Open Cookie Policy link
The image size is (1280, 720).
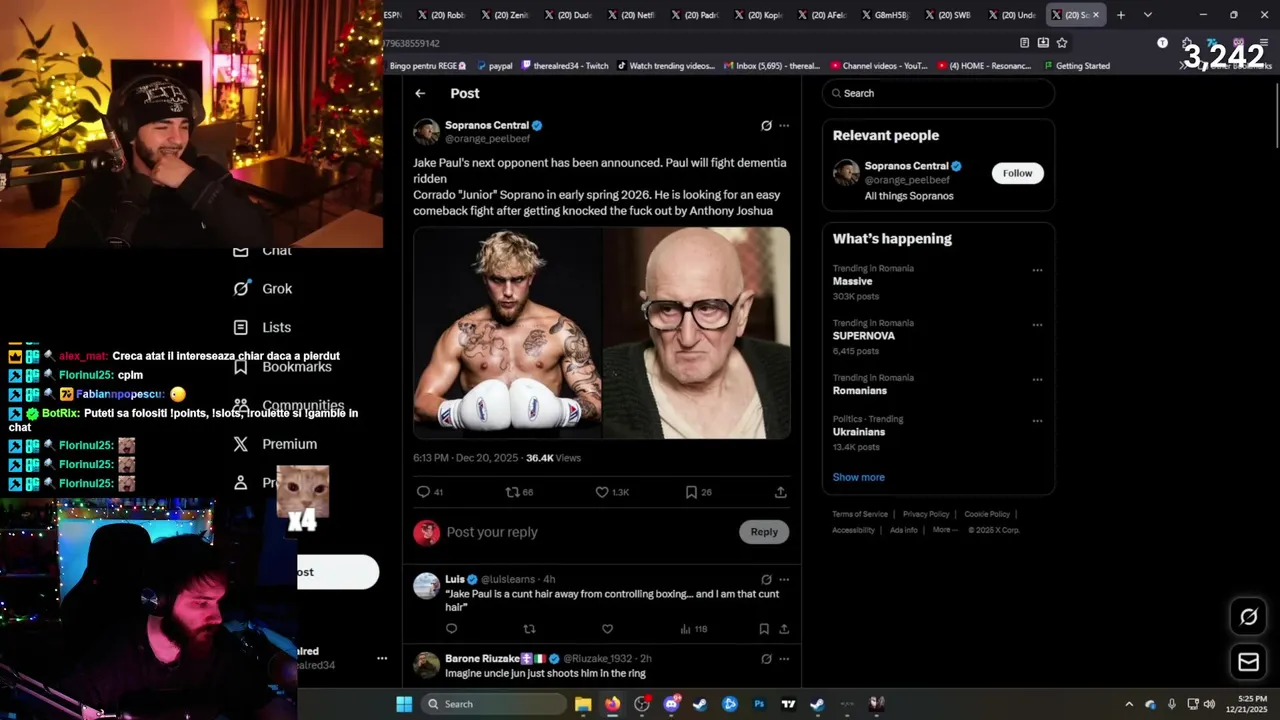(987, 514)
